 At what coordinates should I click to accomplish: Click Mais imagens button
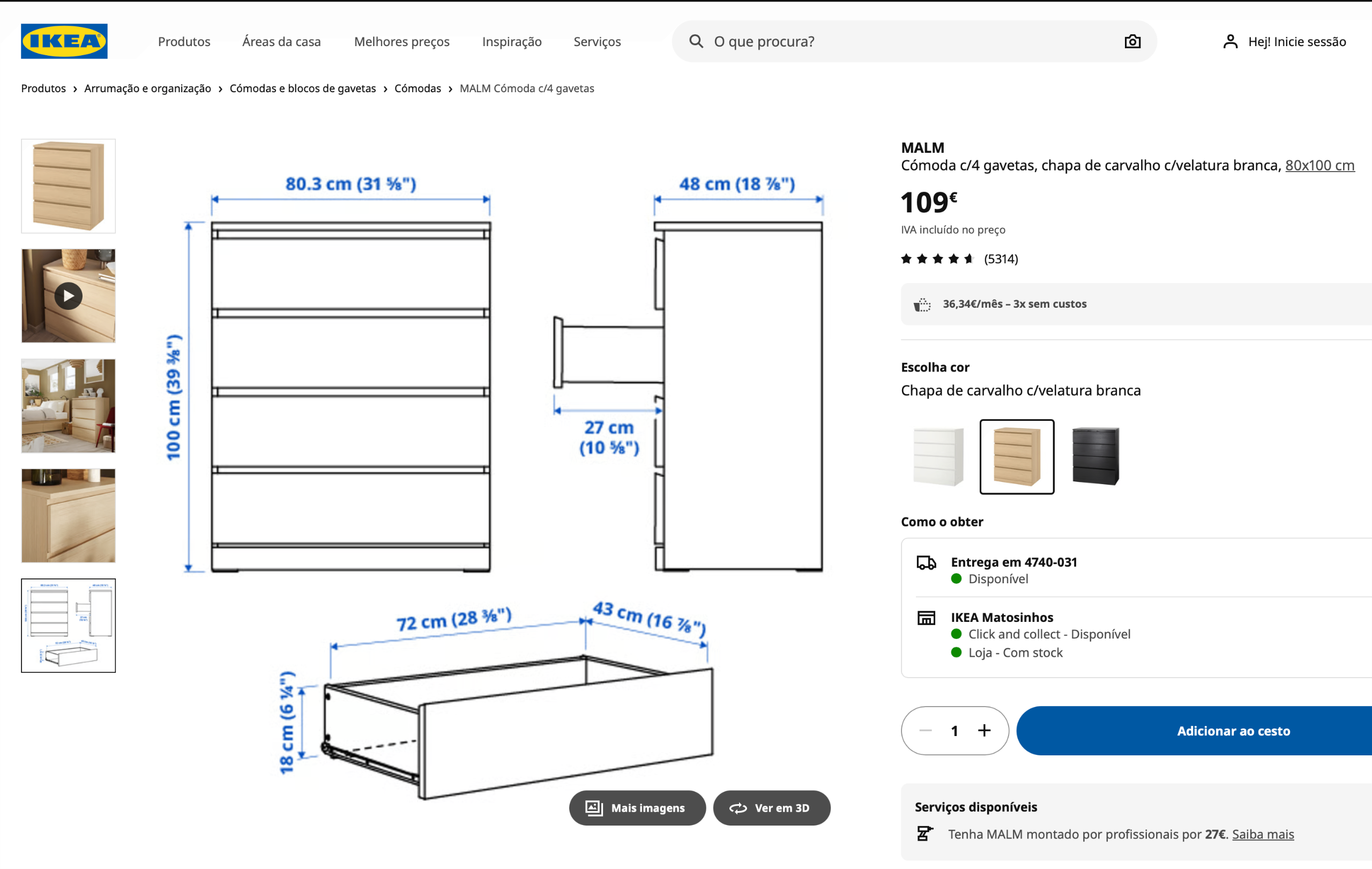click(637, 807)
